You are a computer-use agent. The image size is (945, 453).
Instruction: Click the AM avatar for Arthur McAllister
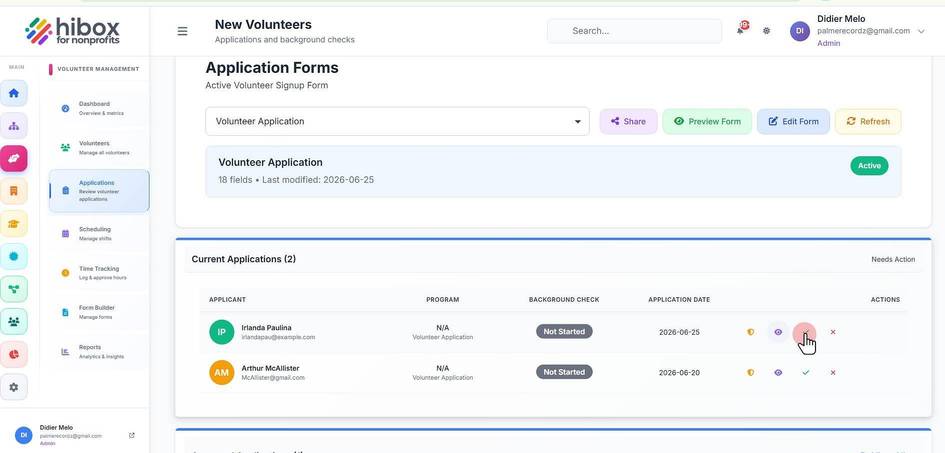coord(222,372)
